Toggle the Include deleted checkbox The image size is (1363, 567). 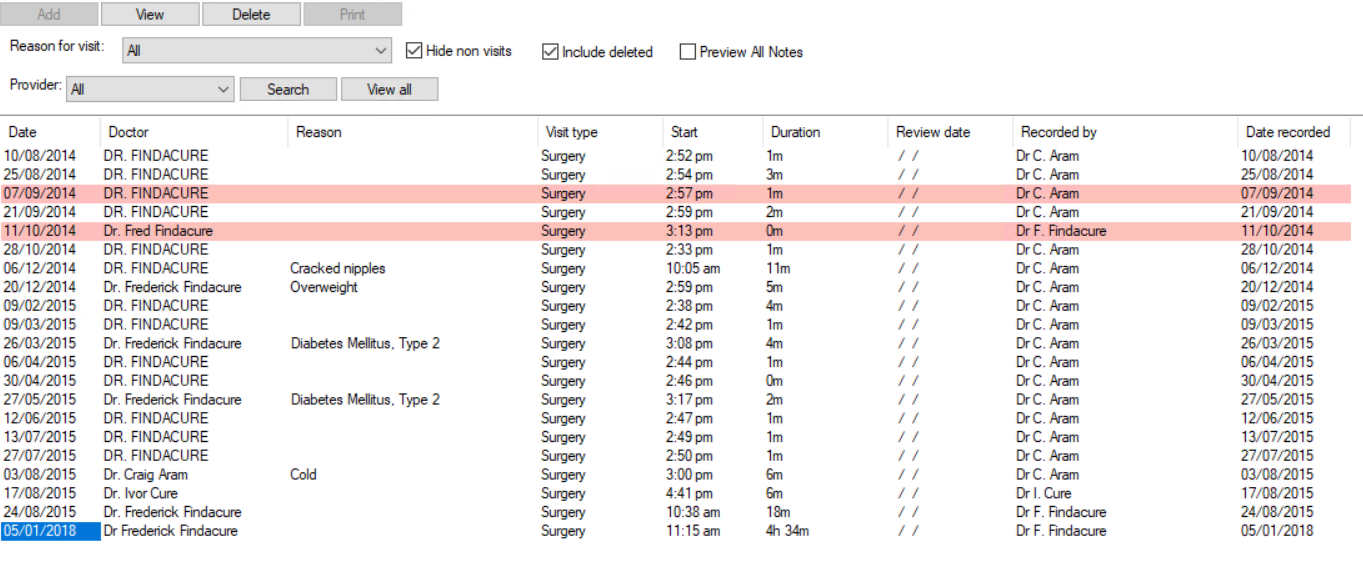click(550, 52)
